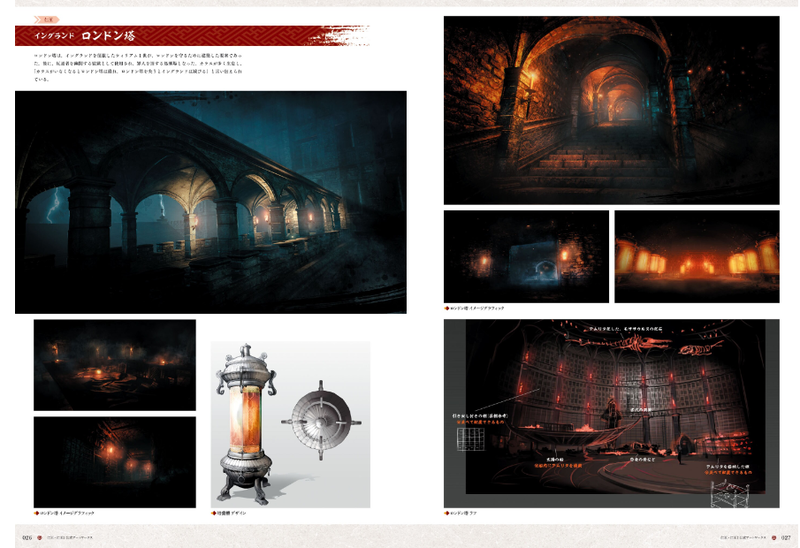This screenshot has width=800, height=548.
Task: Click the 培養槽 デザイン caption
Action: [231, 513]
